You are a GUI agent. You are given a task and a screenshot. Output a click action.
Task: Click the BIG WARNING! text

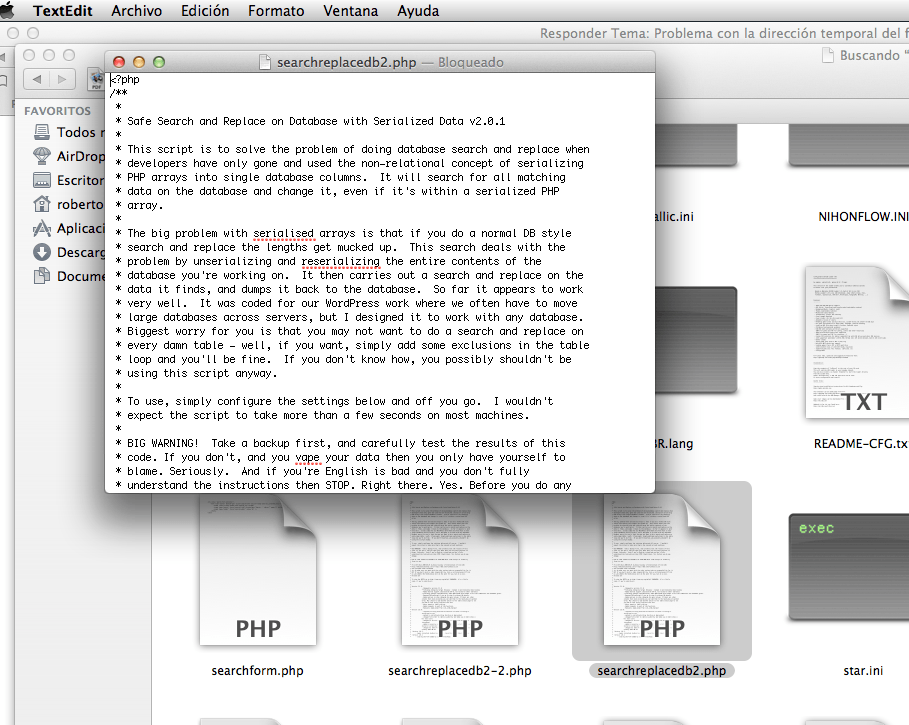coord(162,443)
